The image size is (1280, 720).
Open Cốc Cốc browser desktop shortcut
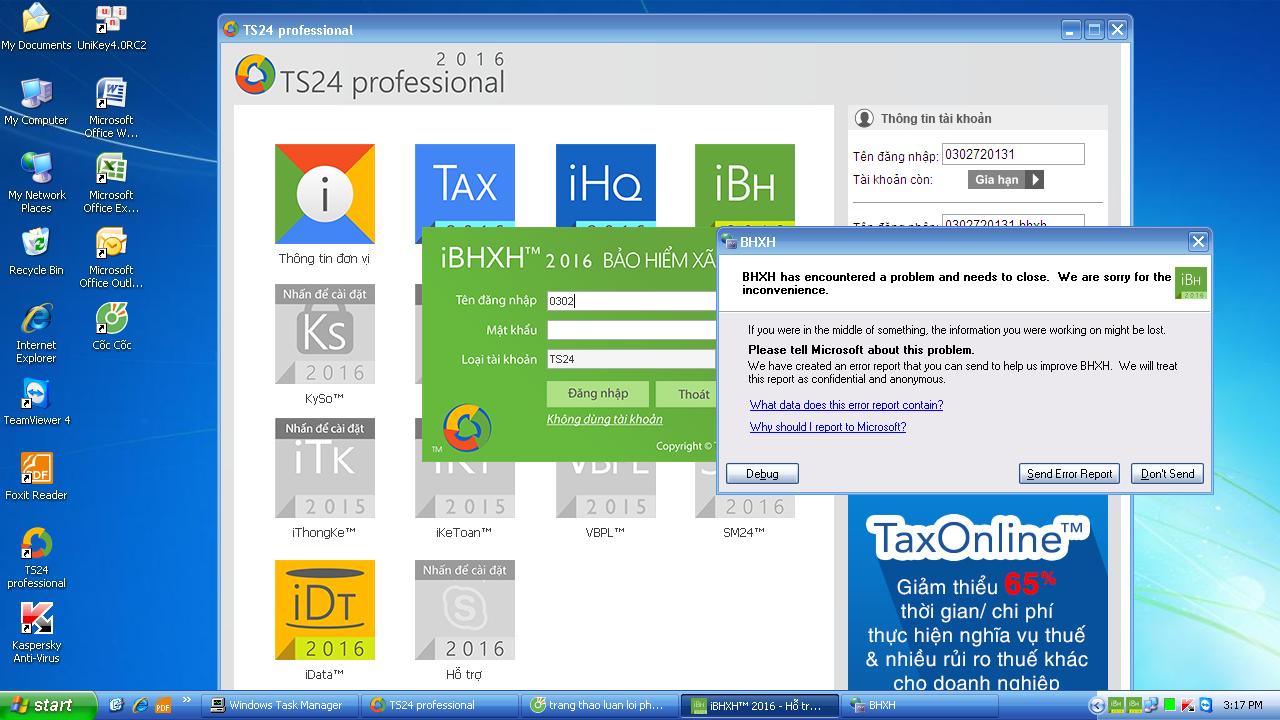coord(111,327)
